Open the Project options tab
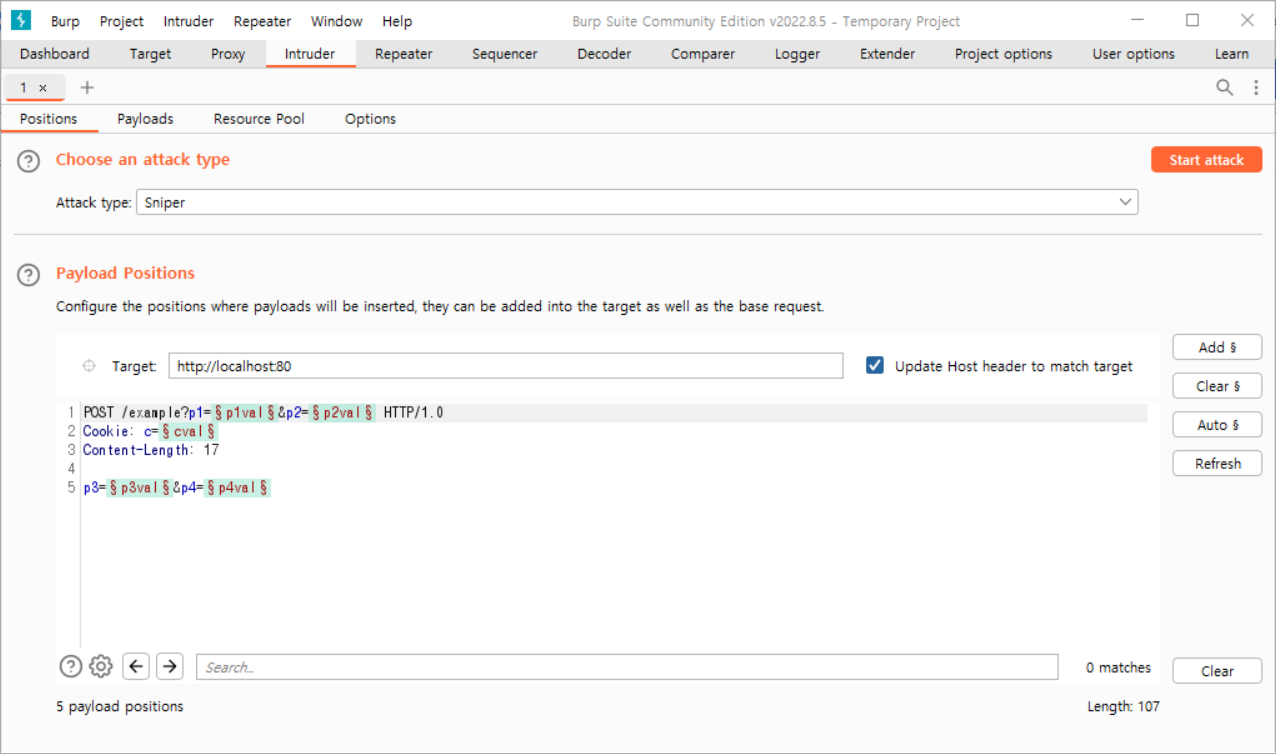 coord(1003,54)
